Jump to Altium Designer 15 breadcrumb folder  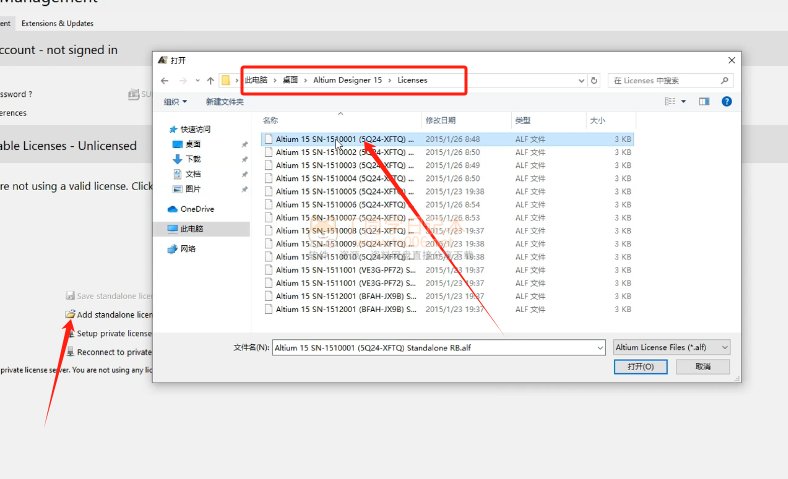347,80
